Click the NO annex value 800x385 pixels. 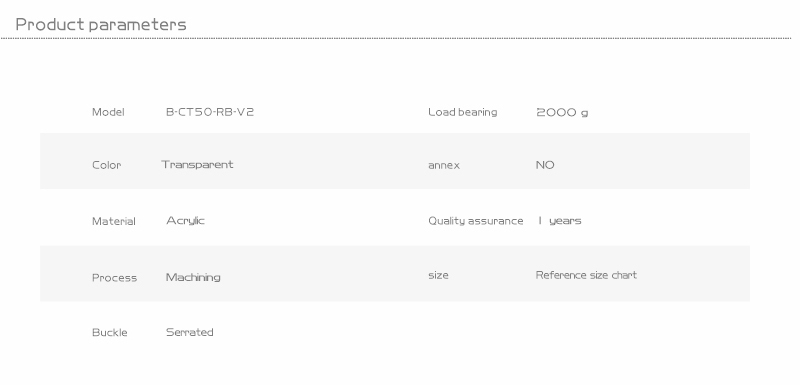(545, 165)
